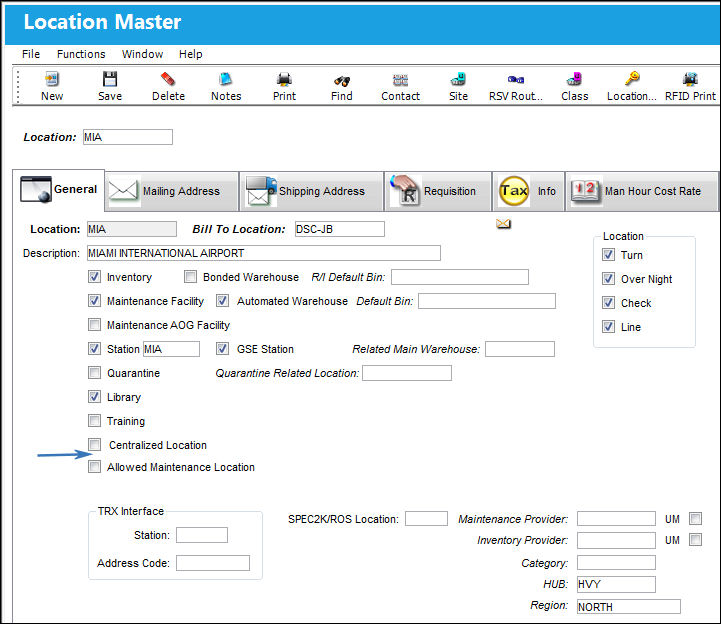Open the Help menu
Image resolution: width=721 pixels, height=624 pixels.
pos(190,54)
